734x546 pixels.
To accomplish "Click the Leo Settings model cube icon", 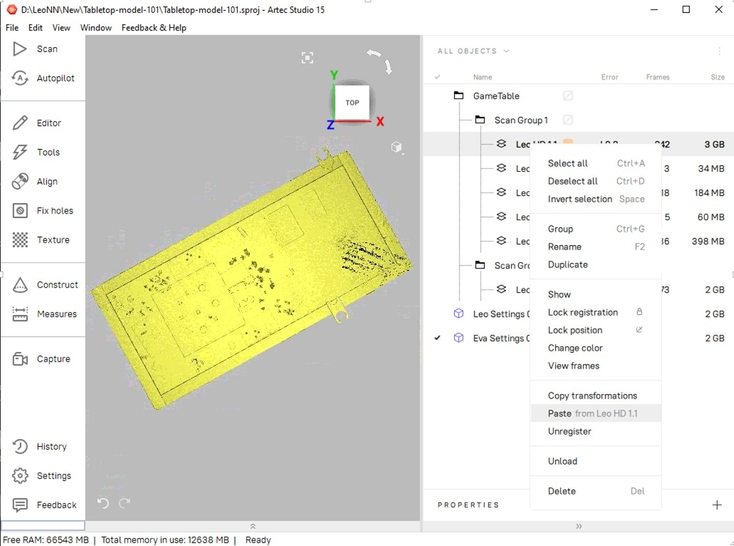I will tap(459, 314).
